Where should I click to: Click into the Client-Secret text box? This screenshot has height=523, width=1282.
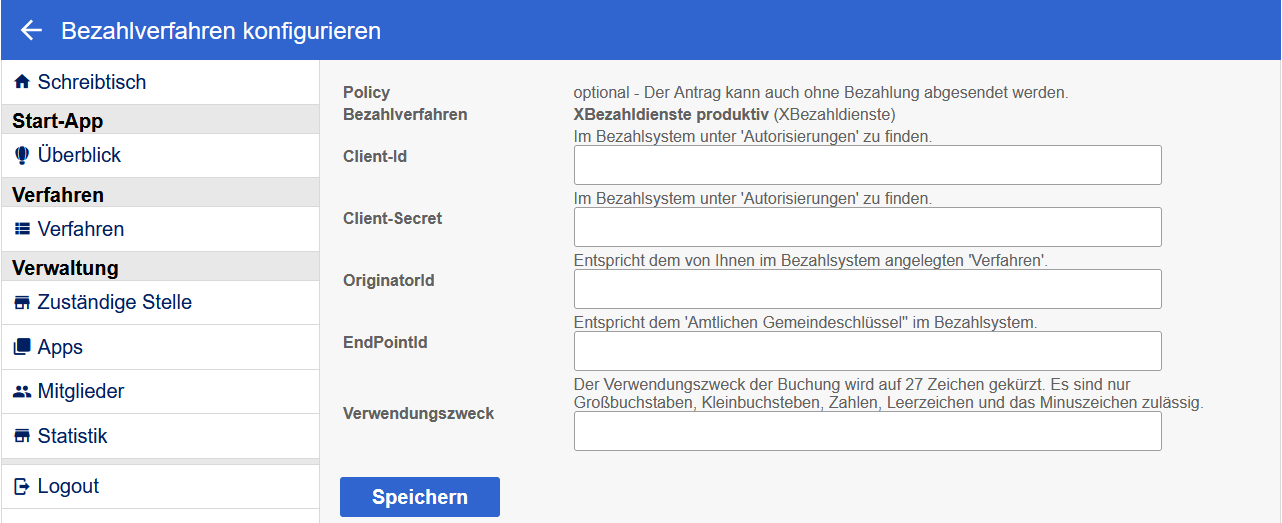pos(867,227)
